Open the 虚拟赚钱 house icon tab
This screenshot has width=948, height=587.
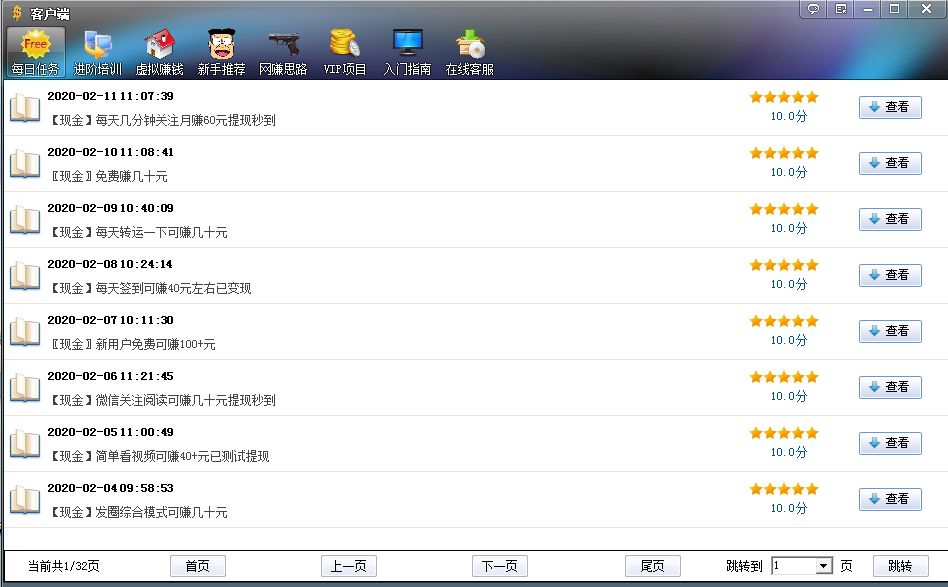(x=159, y=53)
